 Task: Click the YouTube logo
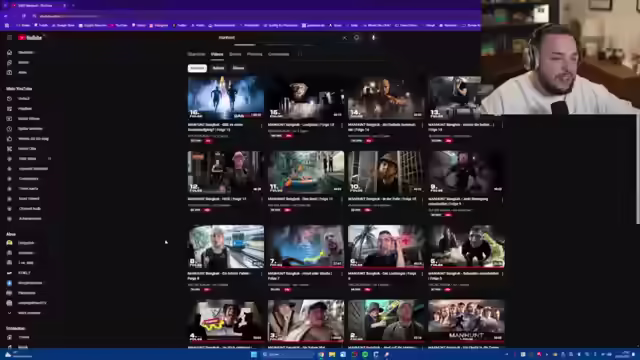pos(30,38)
